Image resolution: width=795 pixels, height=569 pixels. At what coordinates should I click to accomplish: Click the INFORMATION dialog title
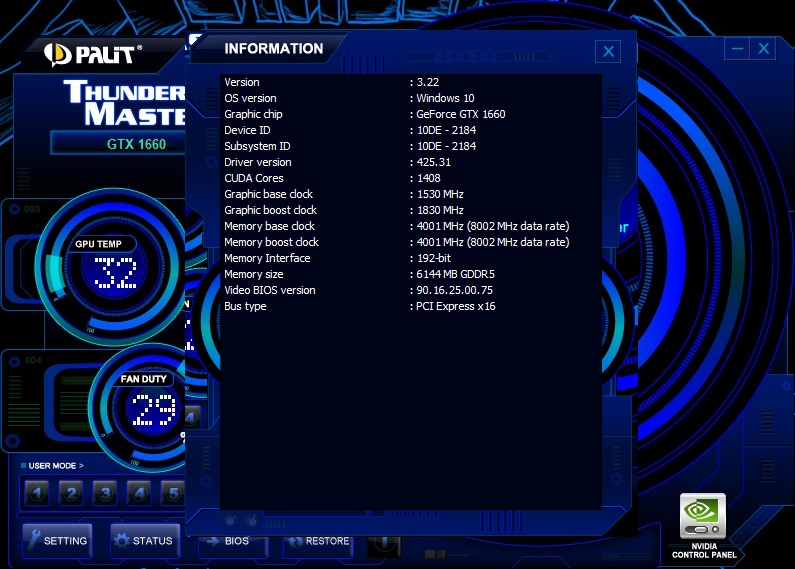pyautogui.click(x=274, y=49)
